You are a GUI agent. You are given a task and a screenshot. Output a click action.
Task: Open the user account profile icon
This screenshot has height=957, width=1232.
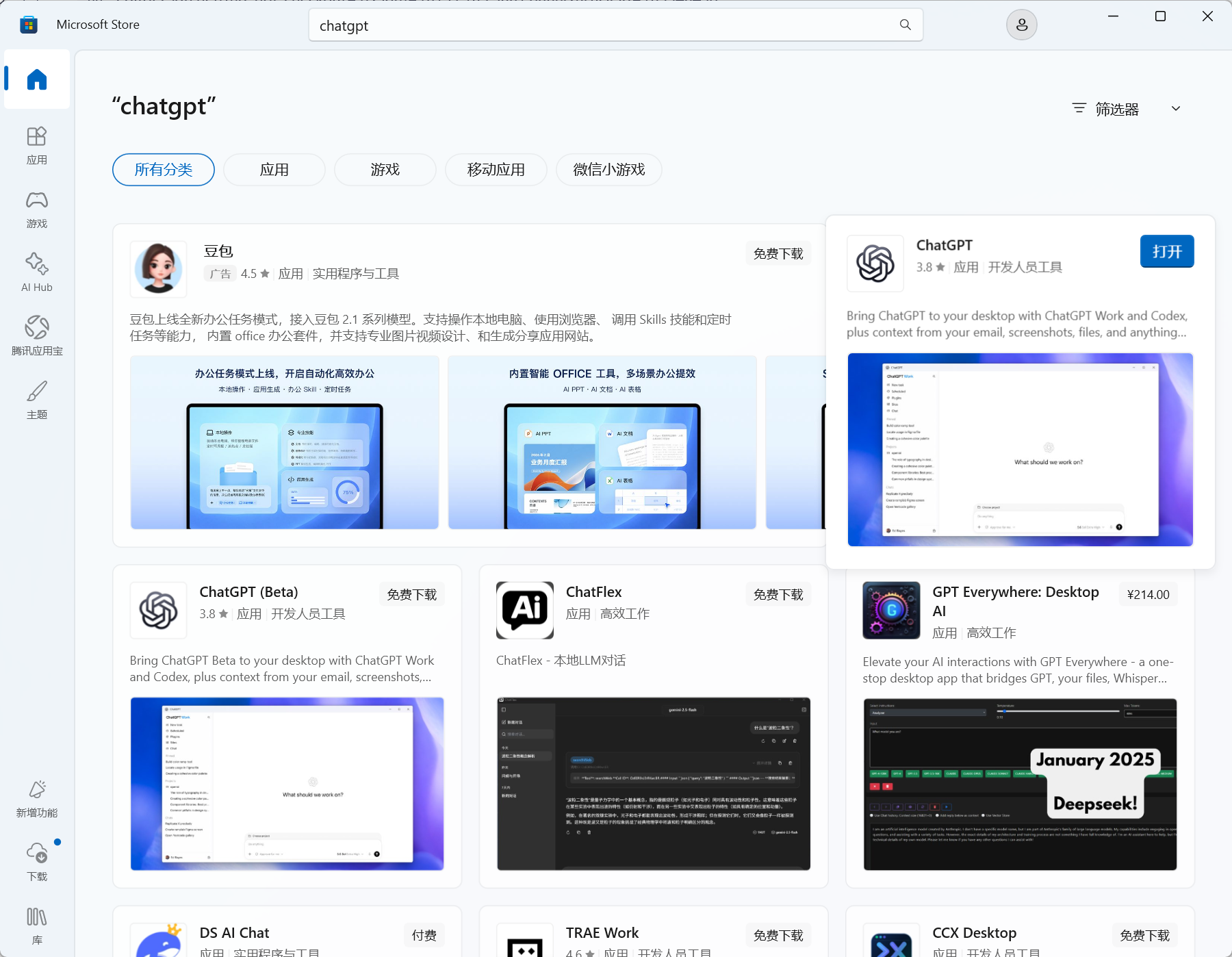(x=1021, y=25)
